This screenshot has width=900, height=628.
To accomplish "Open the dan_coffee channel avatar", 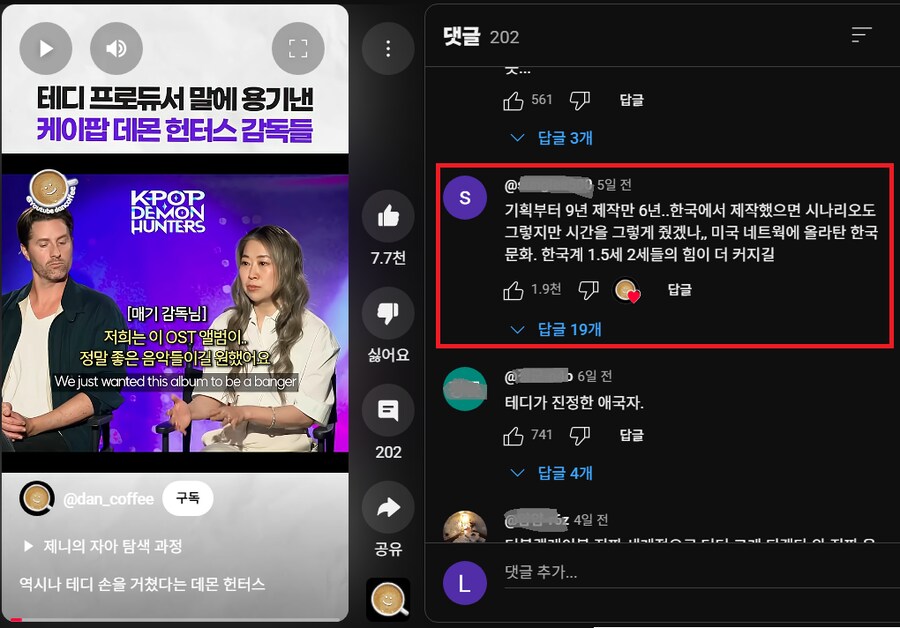I will tap(37, 498).
